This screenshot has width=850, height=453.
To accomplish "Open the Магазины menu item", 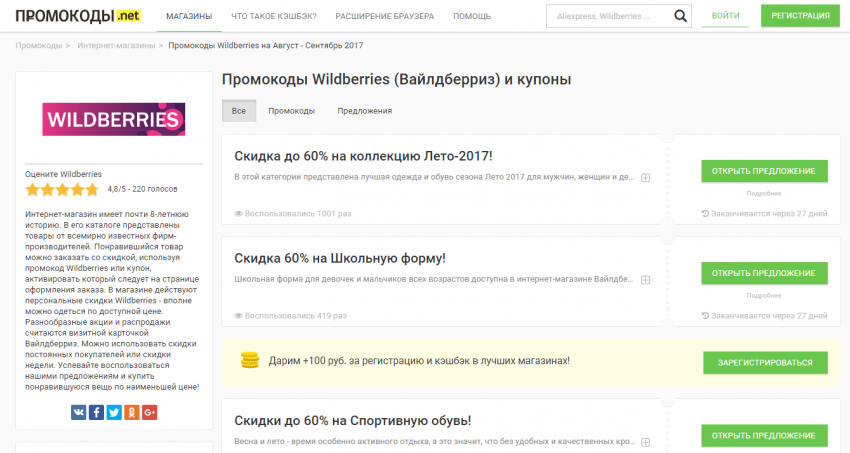I will (189, 16).
